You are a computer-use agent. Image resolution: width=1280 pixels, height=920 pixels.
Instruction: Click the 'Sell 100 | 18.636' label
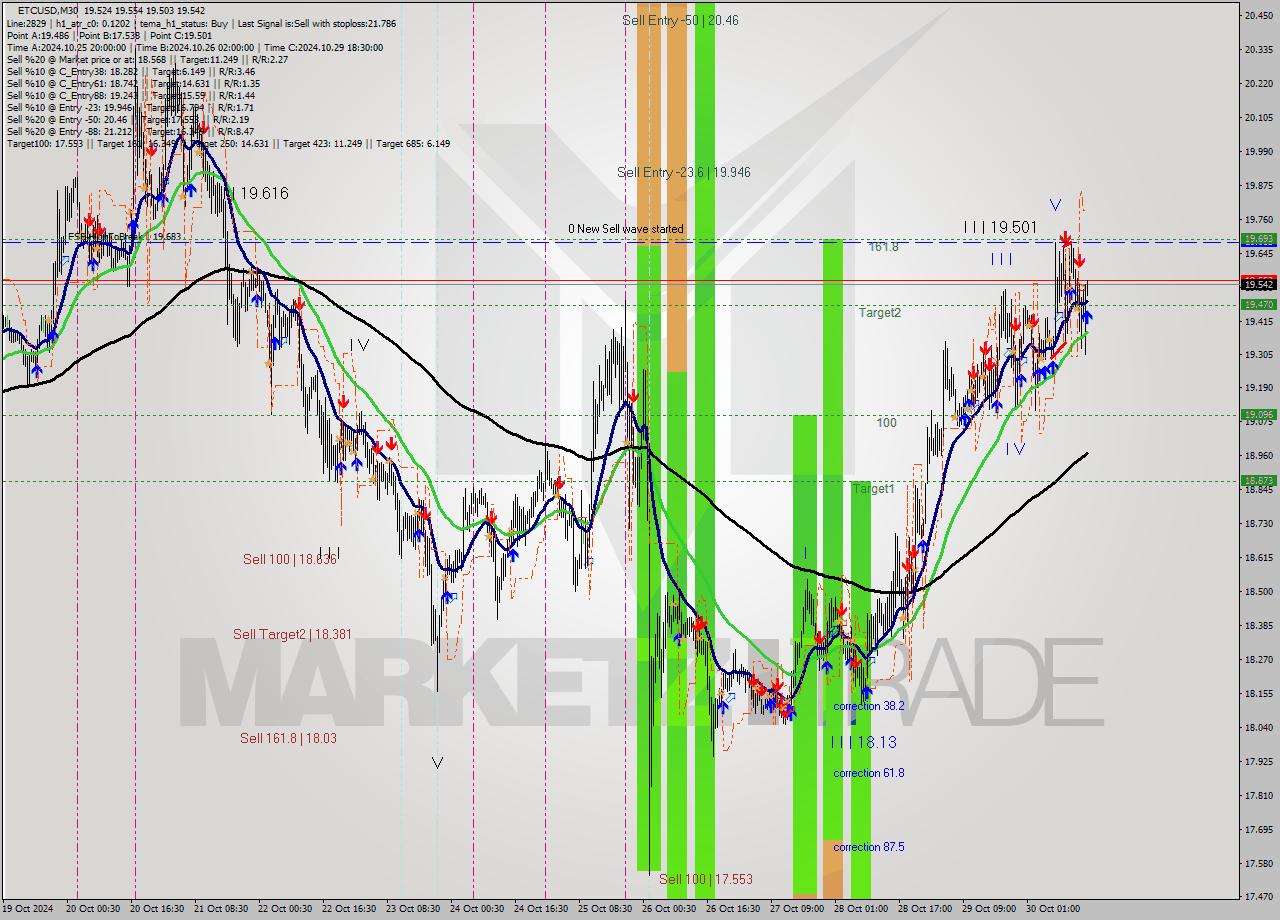coord(290,559)
